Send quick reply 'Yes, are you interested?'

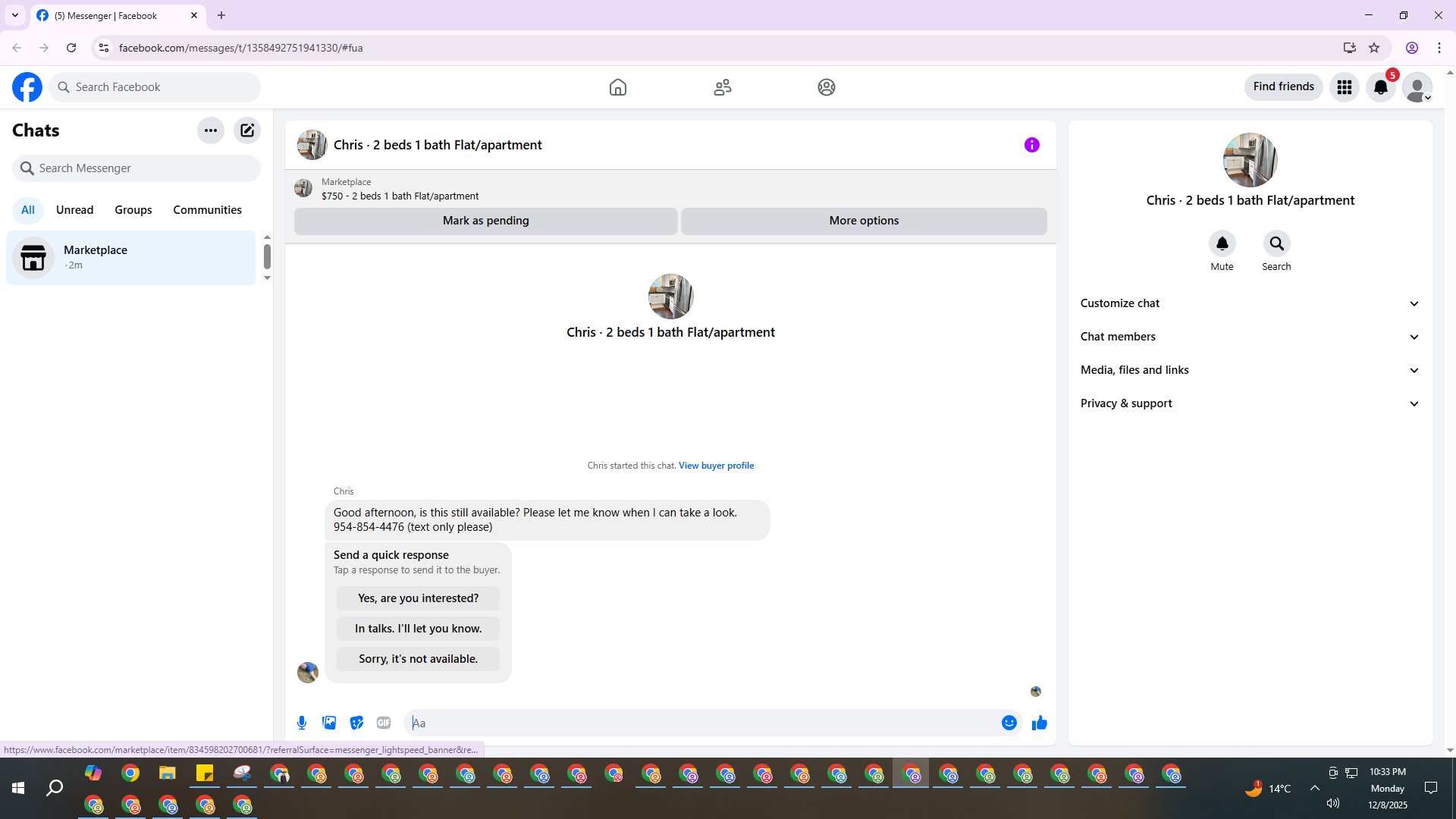[x=419, y=598]
